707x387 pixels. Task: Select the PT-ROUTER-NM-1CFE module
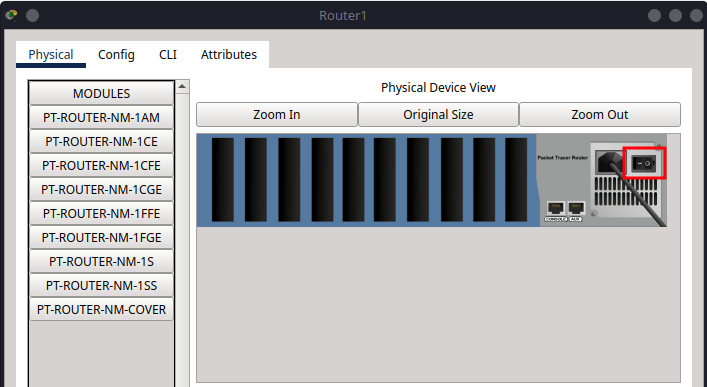[101, 166]
